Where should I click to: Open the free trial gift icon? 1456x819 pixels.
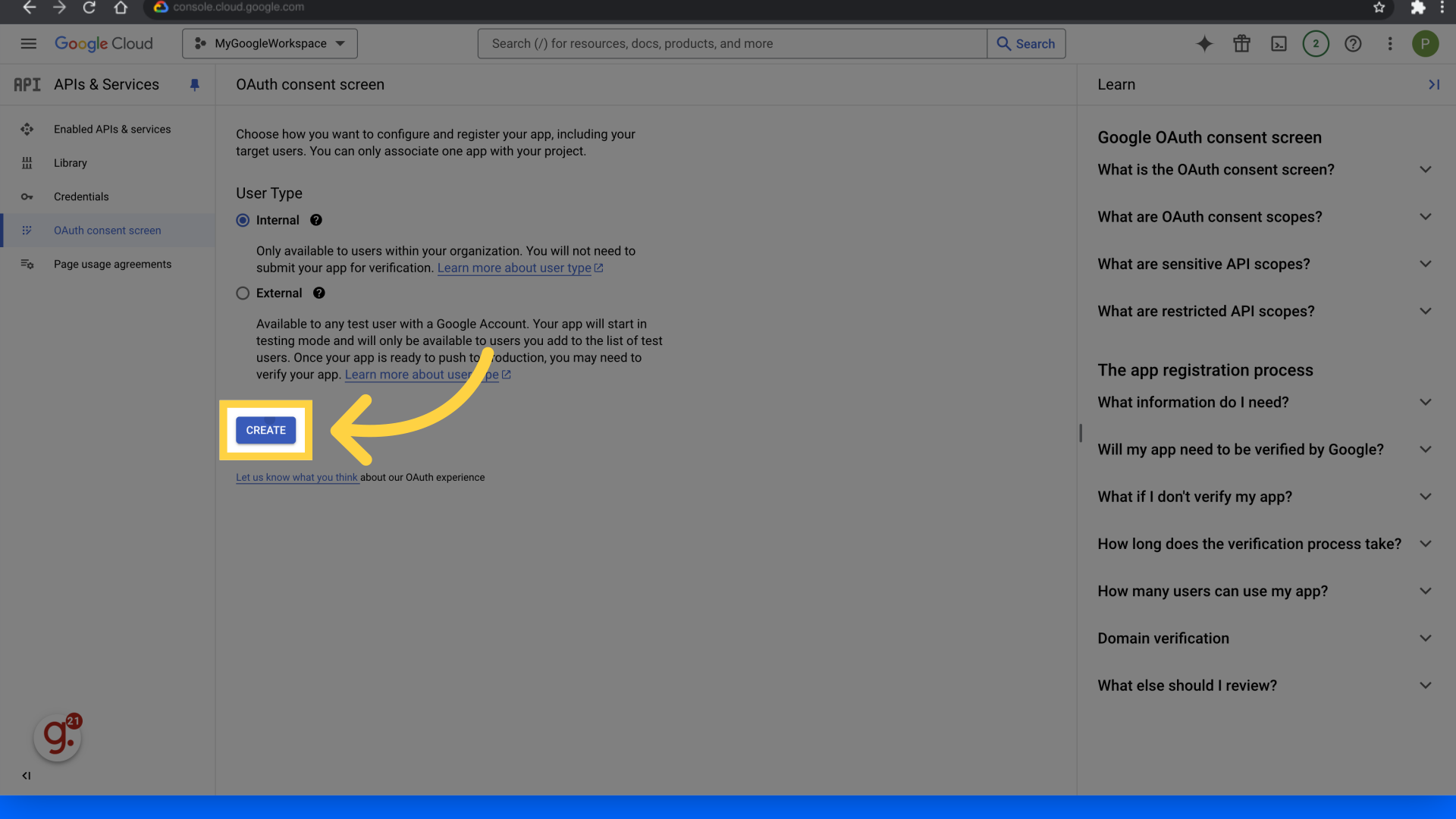click(x=1241, y=44)
